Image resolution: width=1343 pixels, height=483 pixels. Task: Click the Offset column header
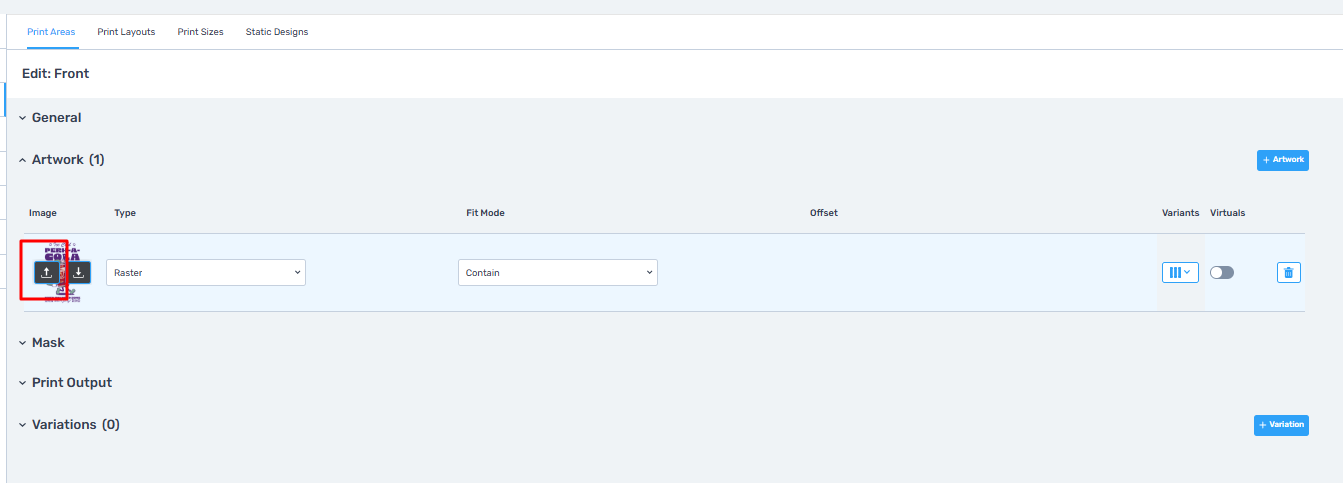[823, 213]
